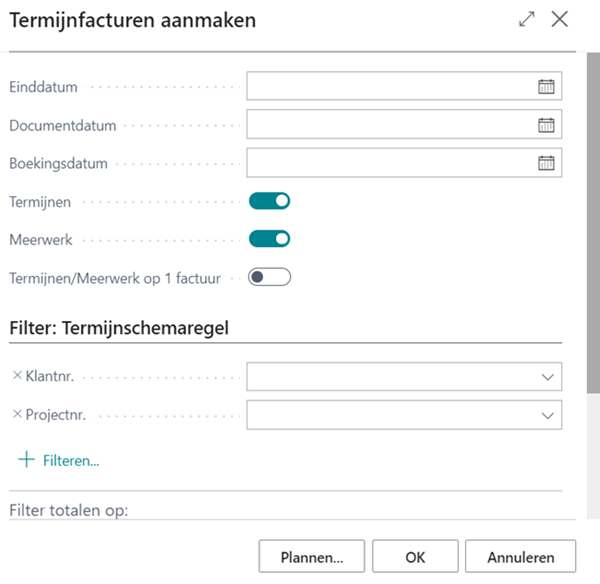Viewport: 600px width, 584px height.
Task: Confirm with the OK button
Action: (x=416, y=555)
